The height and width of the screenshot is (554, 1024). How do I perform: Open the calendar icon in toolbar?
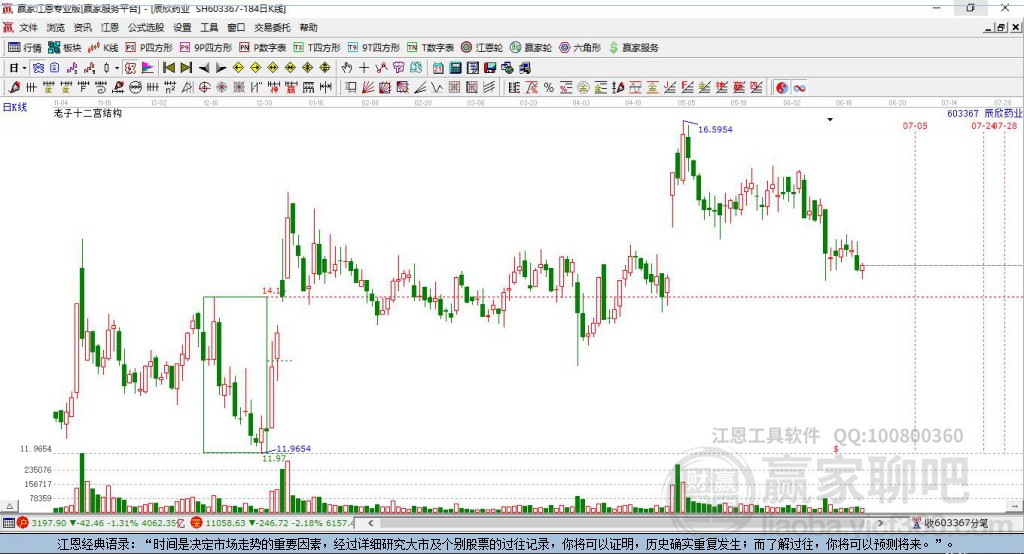[x=438, y=68]
